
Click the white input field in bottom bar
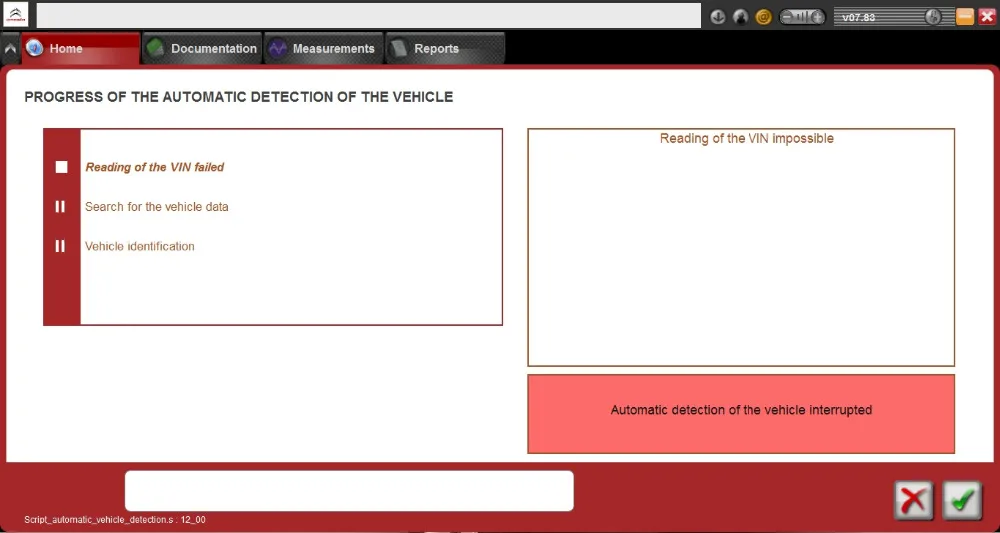(349, 491)
